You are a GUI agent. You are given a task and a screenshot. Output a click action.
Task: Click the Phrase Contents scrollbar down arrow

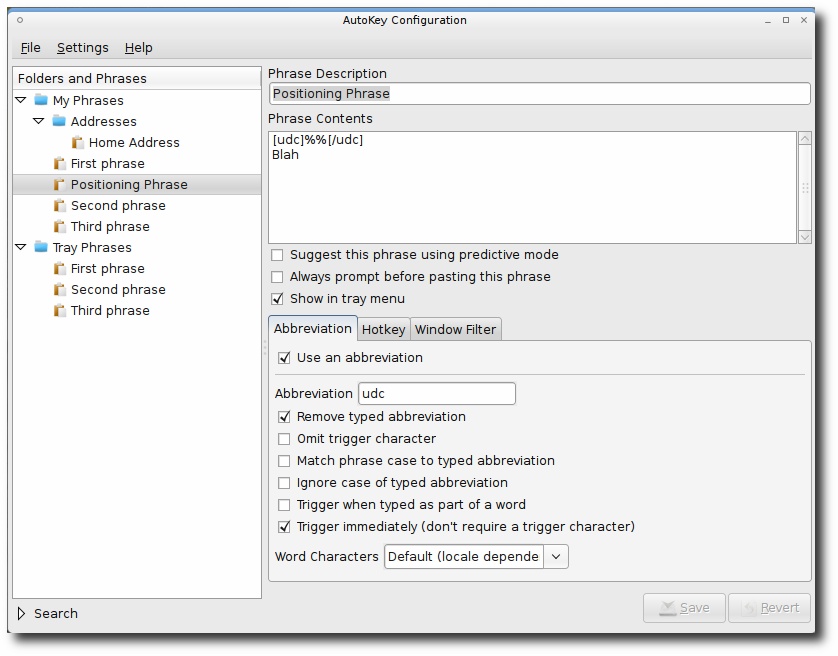click(804, 236)
